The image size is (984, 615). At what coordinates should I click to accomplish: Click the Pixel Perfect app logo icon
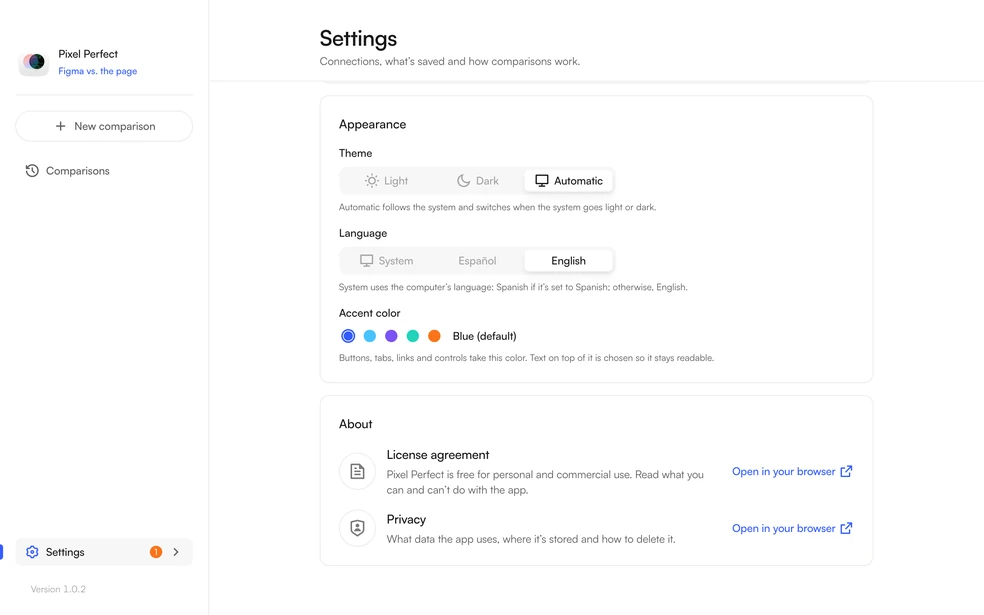[x=34, y=62]
